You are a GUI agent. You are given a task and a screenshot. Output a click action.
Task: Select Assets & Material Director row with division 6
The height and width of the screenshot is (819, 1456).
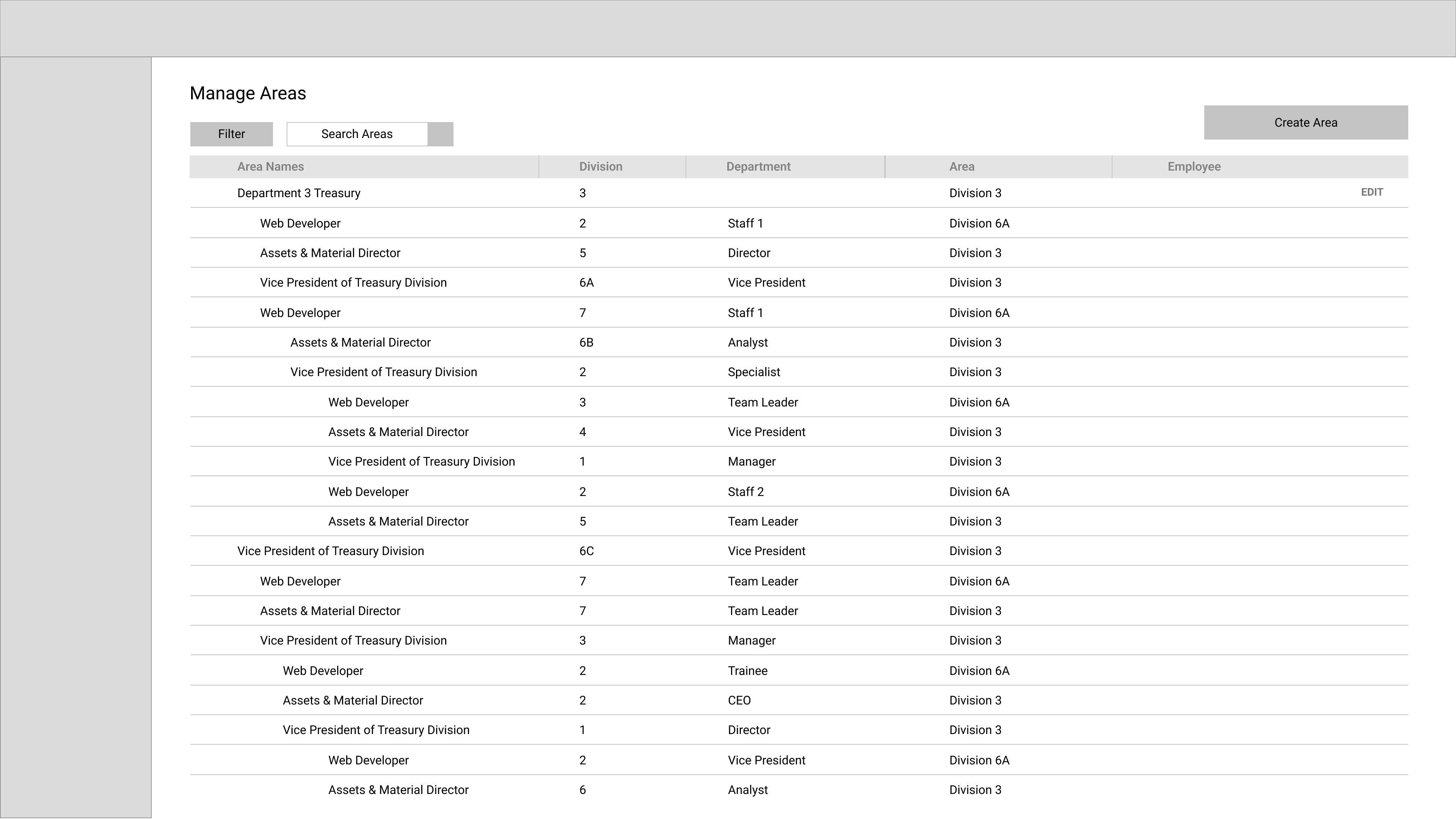tap(398, 789)
